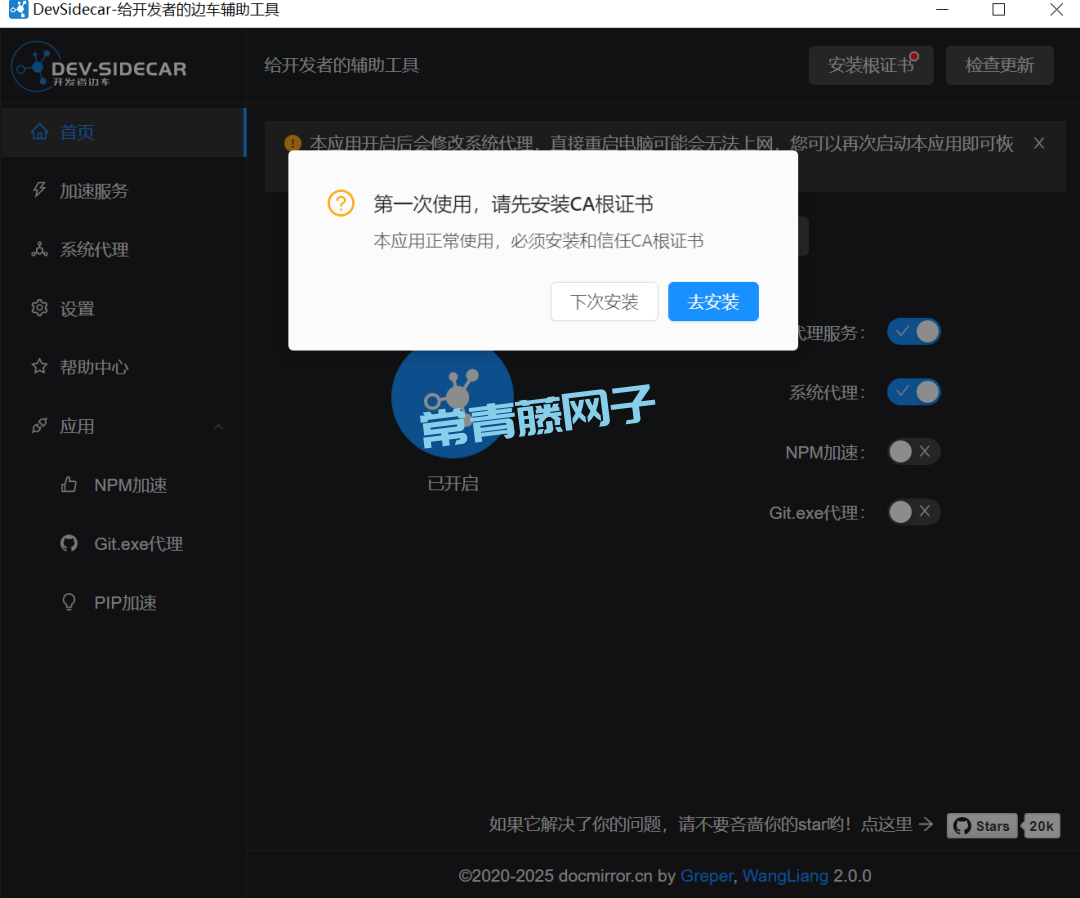This screenshot has width=1080, height=898.
Task: Click the lightbulb icon beside PIP加速
Action: pos(69,603)
